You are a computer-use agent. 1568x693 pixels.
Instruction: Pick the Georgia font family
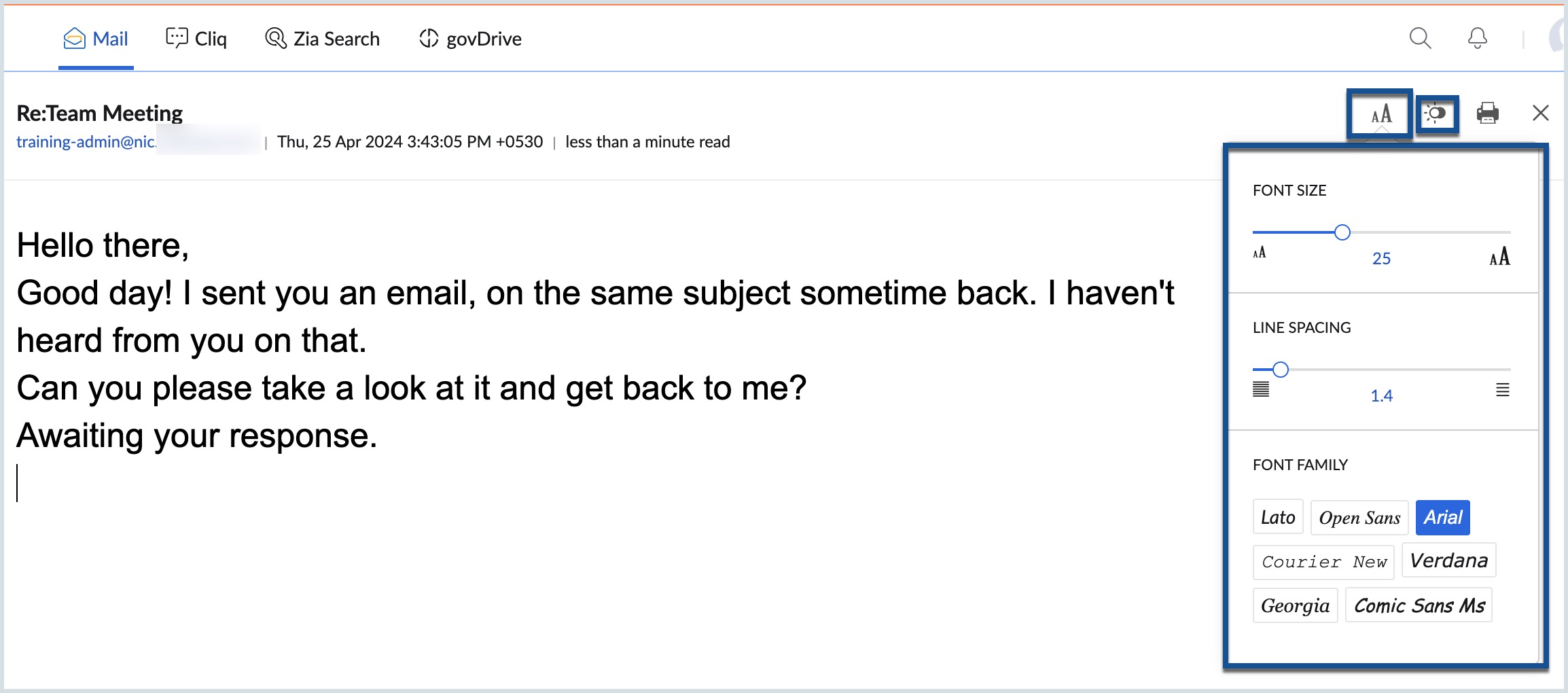click(x=1295, y=605)
